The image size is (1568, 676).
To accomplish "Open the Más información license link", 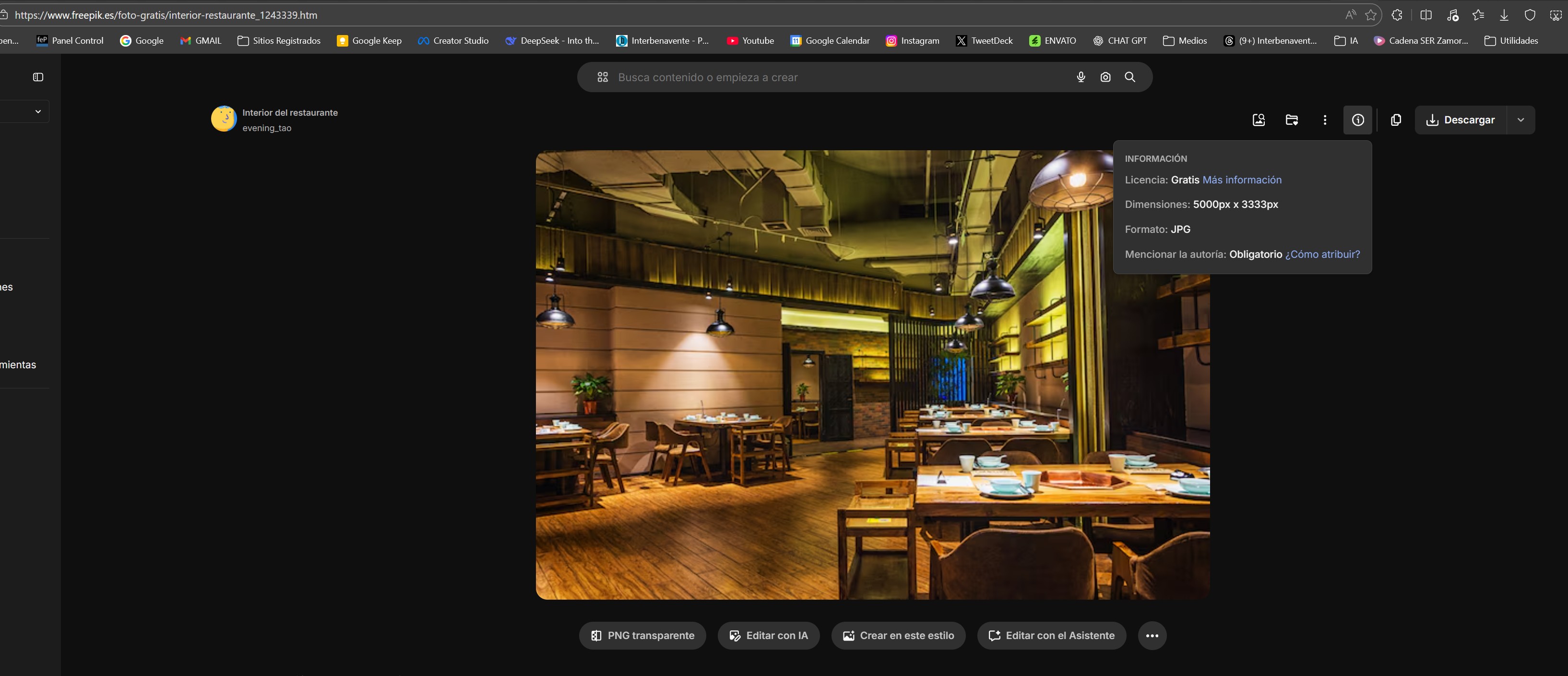I will pyautogui.click(x=1242, y=180).
